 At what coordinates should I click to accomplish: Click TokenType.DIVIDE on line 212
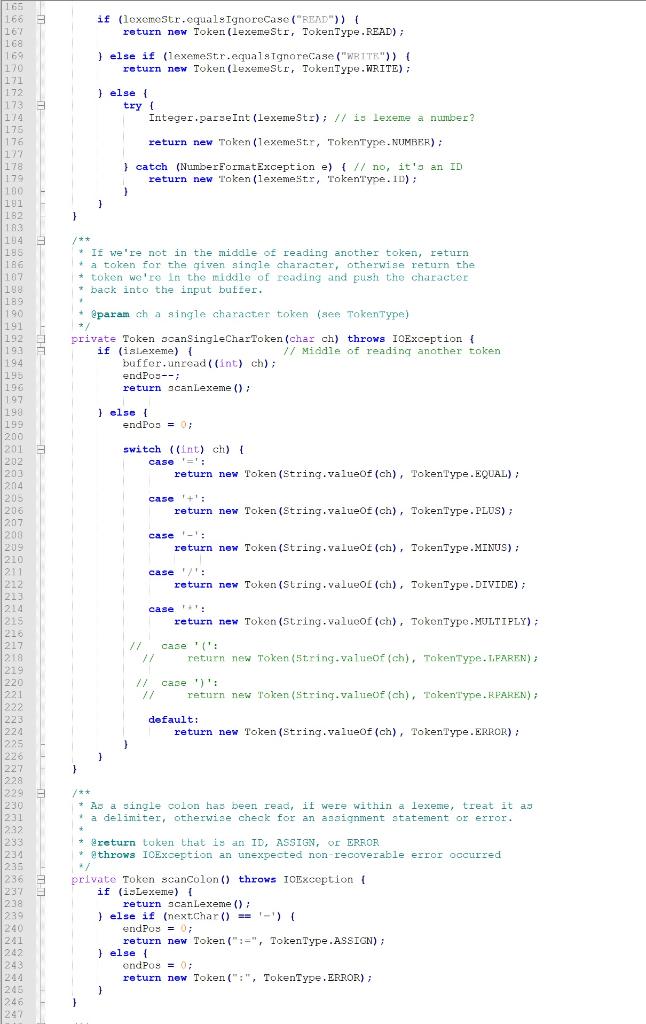(x=464, y=584)
